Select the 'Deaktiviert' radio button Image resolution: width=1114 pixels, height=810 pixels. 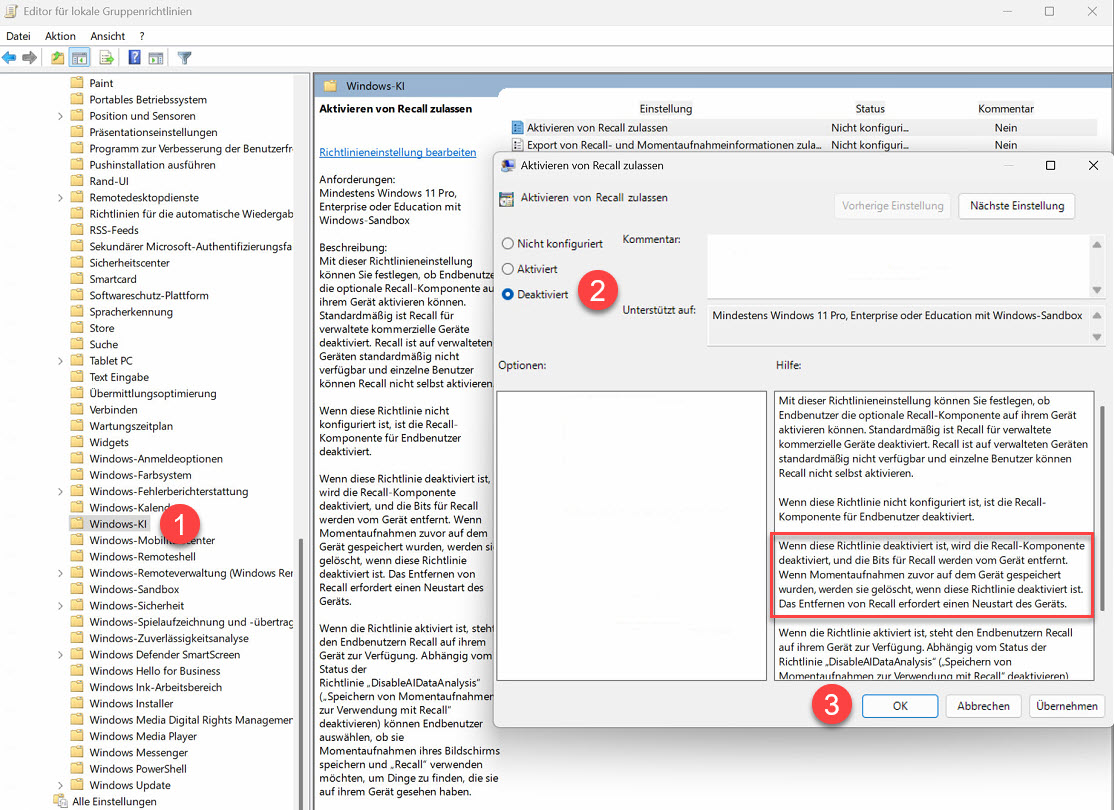tap(507, 294)
